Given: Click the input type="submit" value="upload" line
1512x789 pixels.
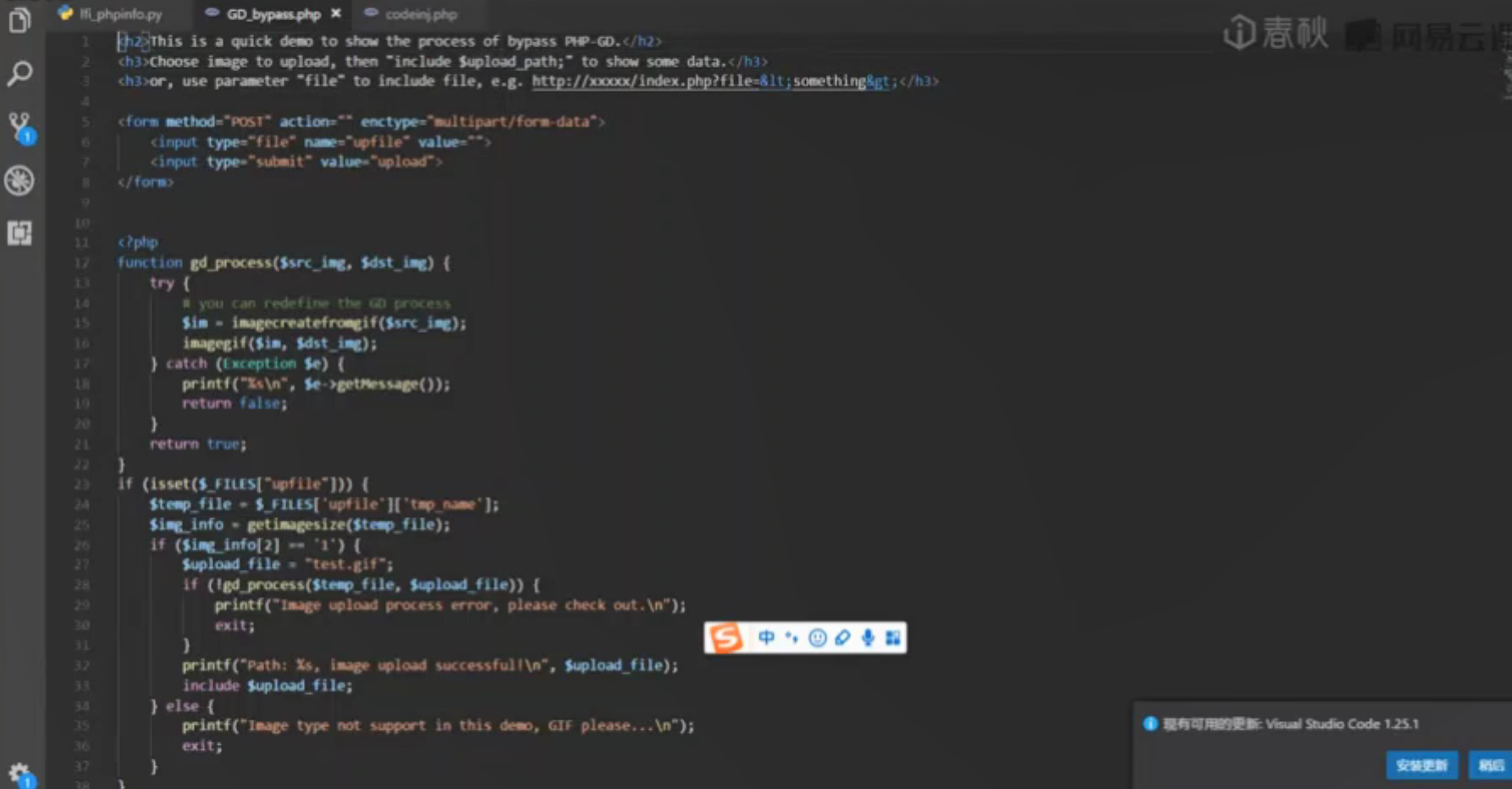Looking at the screenshot, I should 296,162.
